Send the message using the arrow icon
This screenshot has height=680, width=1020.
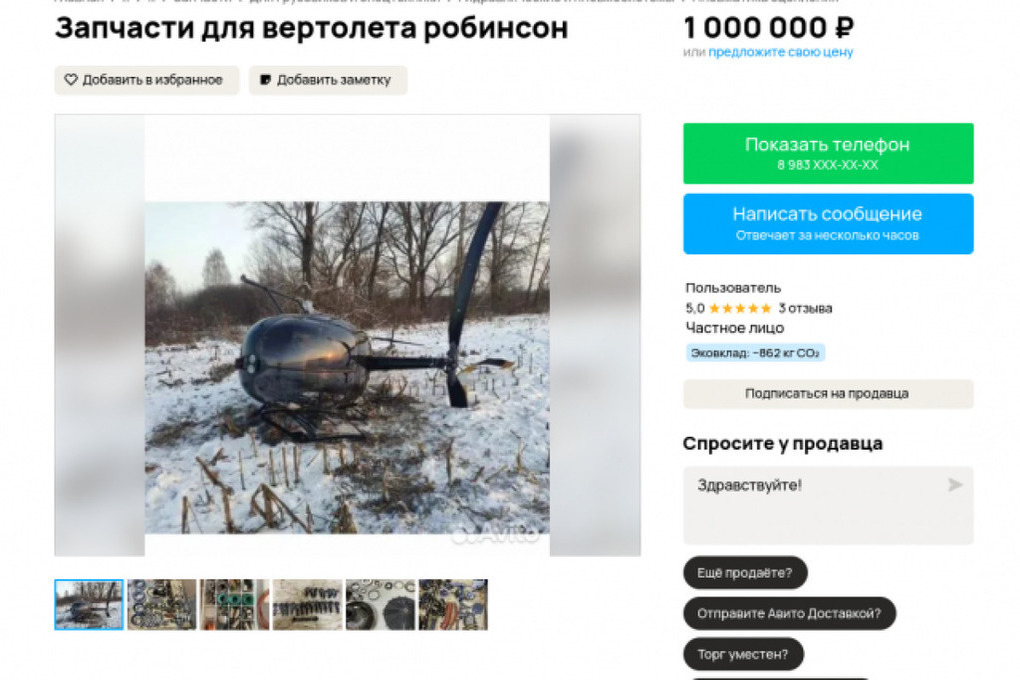954,485
